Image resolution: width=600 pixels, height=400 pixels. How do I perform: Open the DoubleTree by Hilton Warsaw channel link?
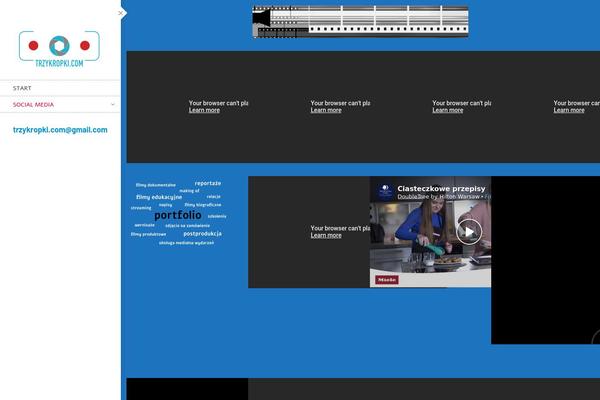point(438,197)
